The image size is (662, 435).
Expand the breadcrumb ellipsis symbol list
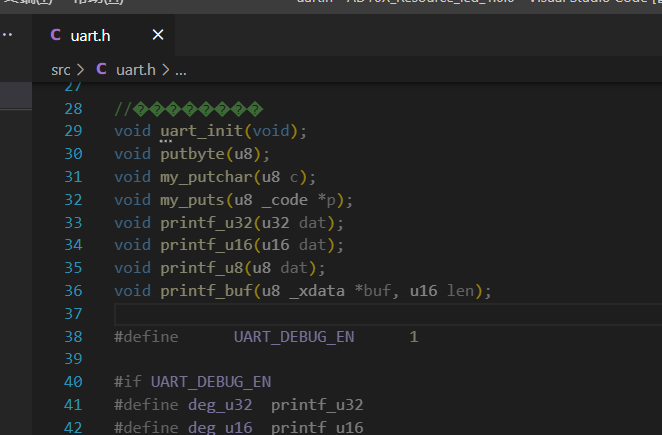tap(181, 71)
